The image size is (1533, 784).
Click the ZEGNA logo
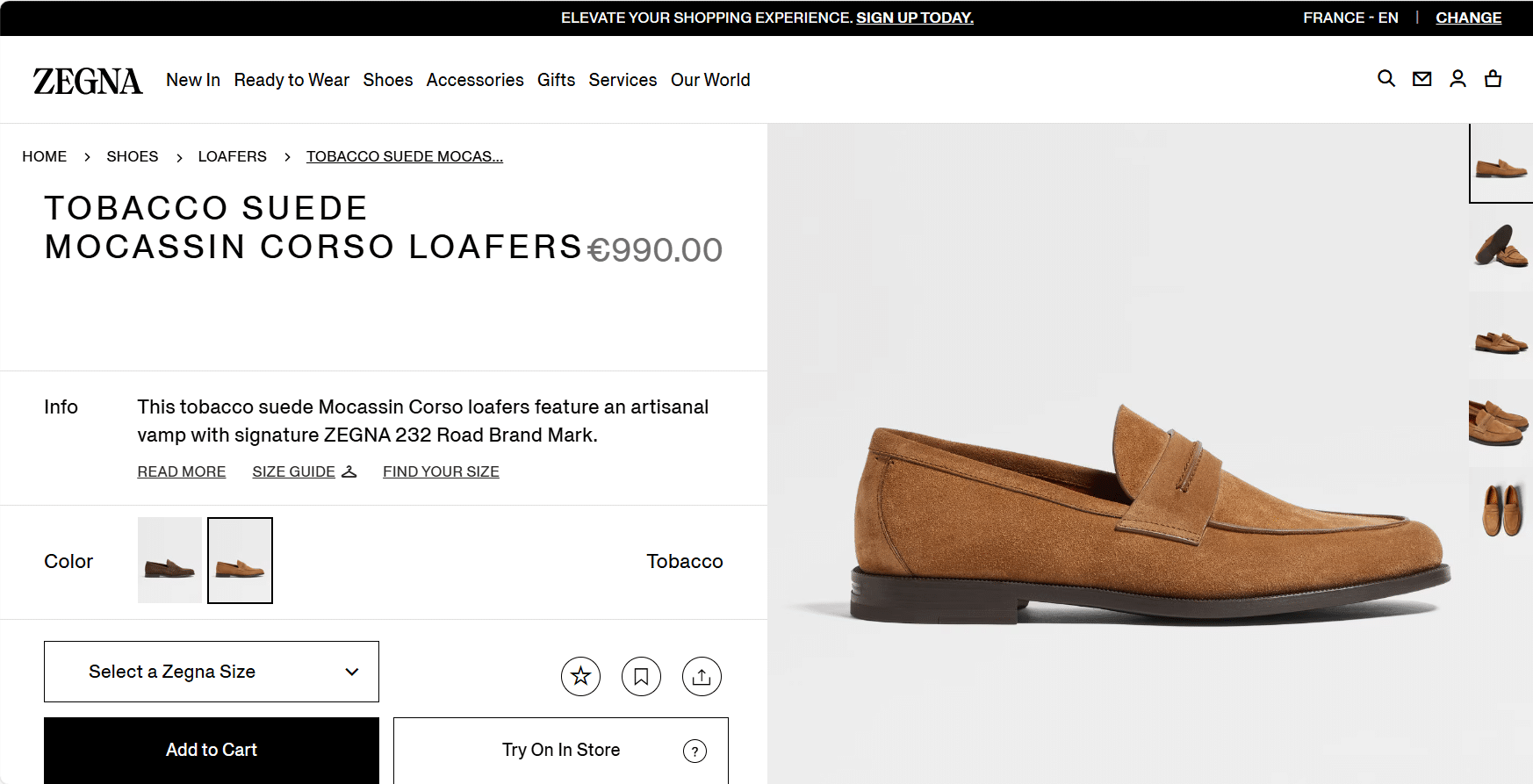click(88, 81)
